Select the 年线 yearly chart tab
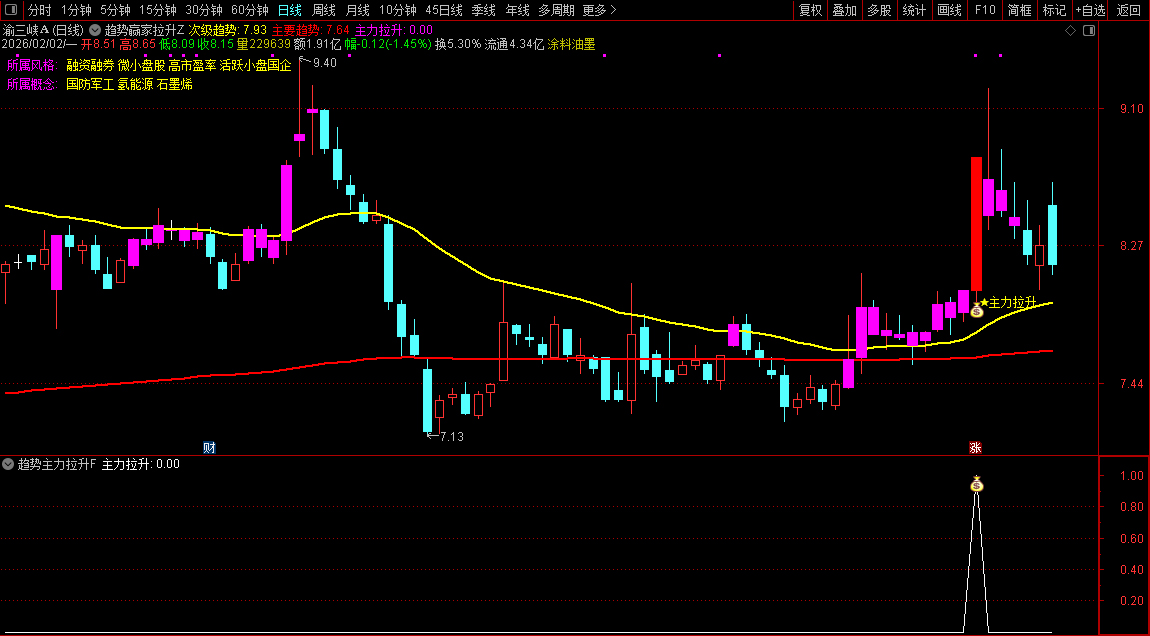The image size is (1150, 636). [517, 10]
